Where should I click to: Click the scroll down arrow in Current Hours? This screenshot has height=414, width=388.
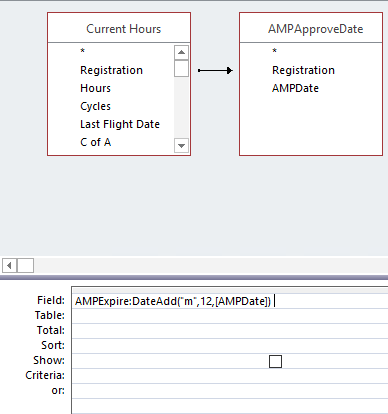pyautogui.click(x=181, y=146)
